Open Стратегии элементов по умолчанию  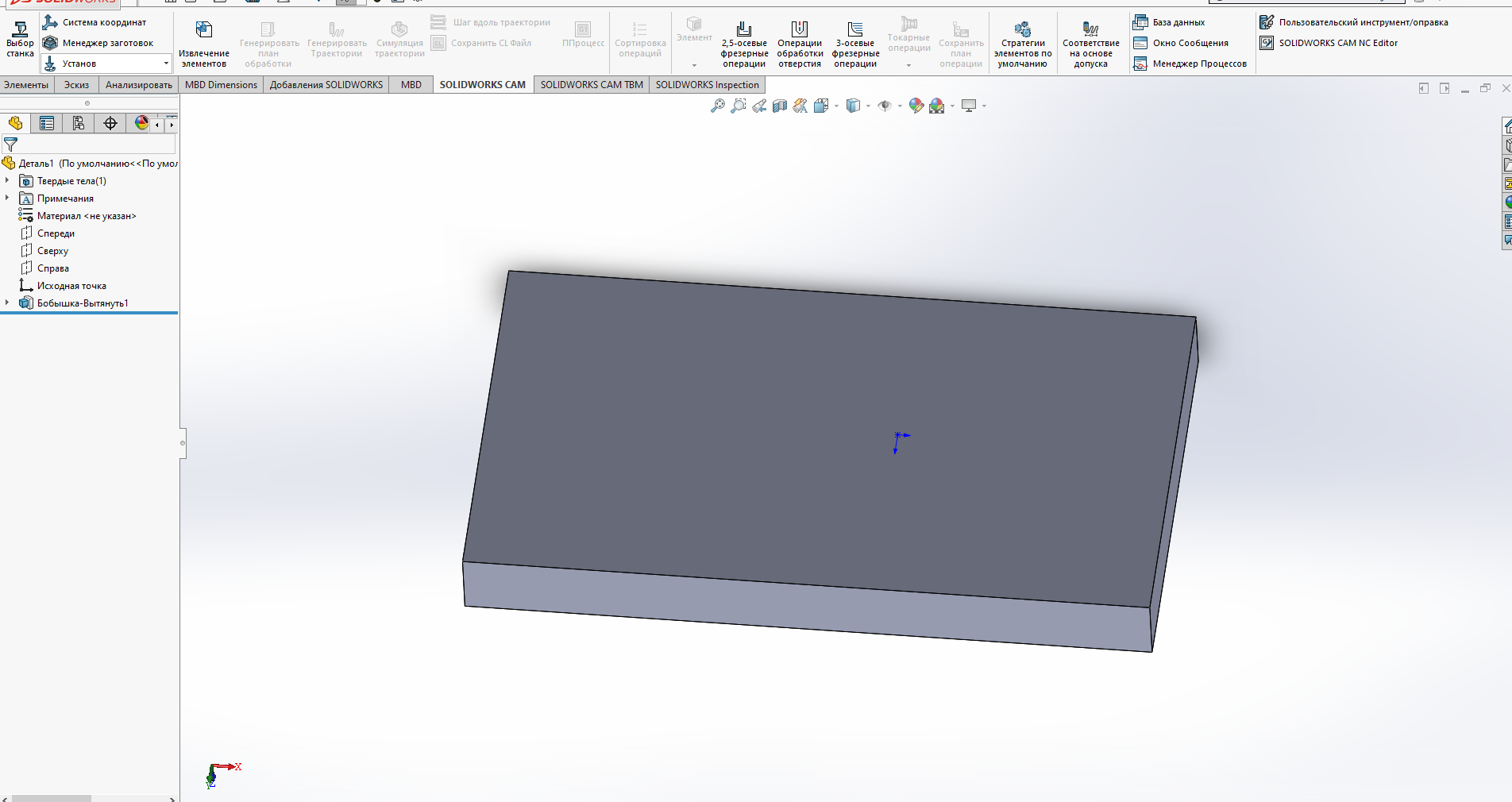coord(1023,44)
